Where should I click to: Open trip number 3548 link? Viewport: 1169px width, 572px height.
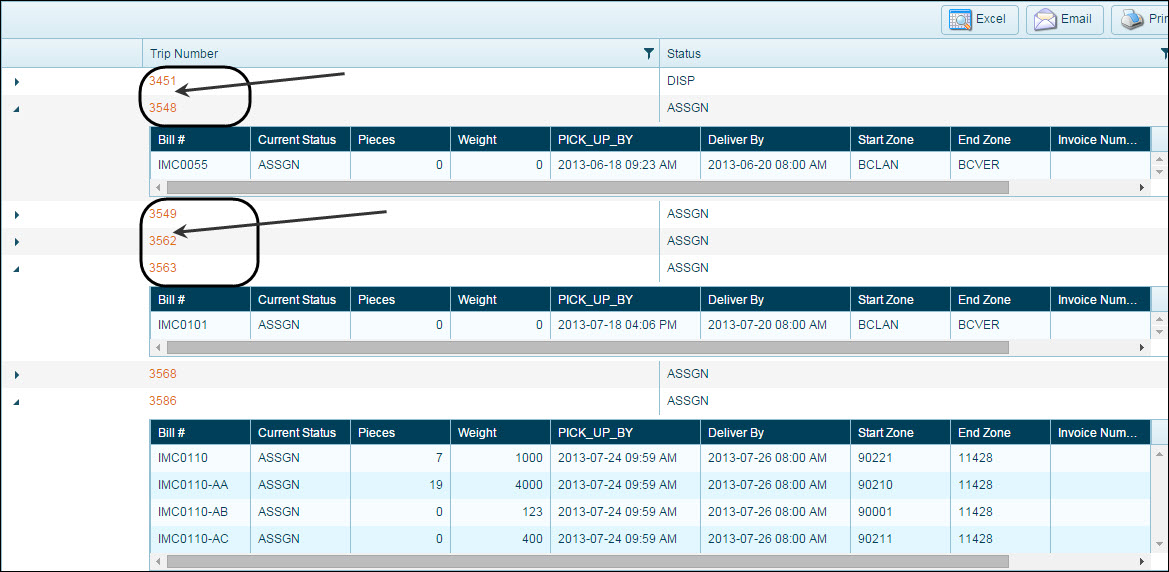(163, 107)
